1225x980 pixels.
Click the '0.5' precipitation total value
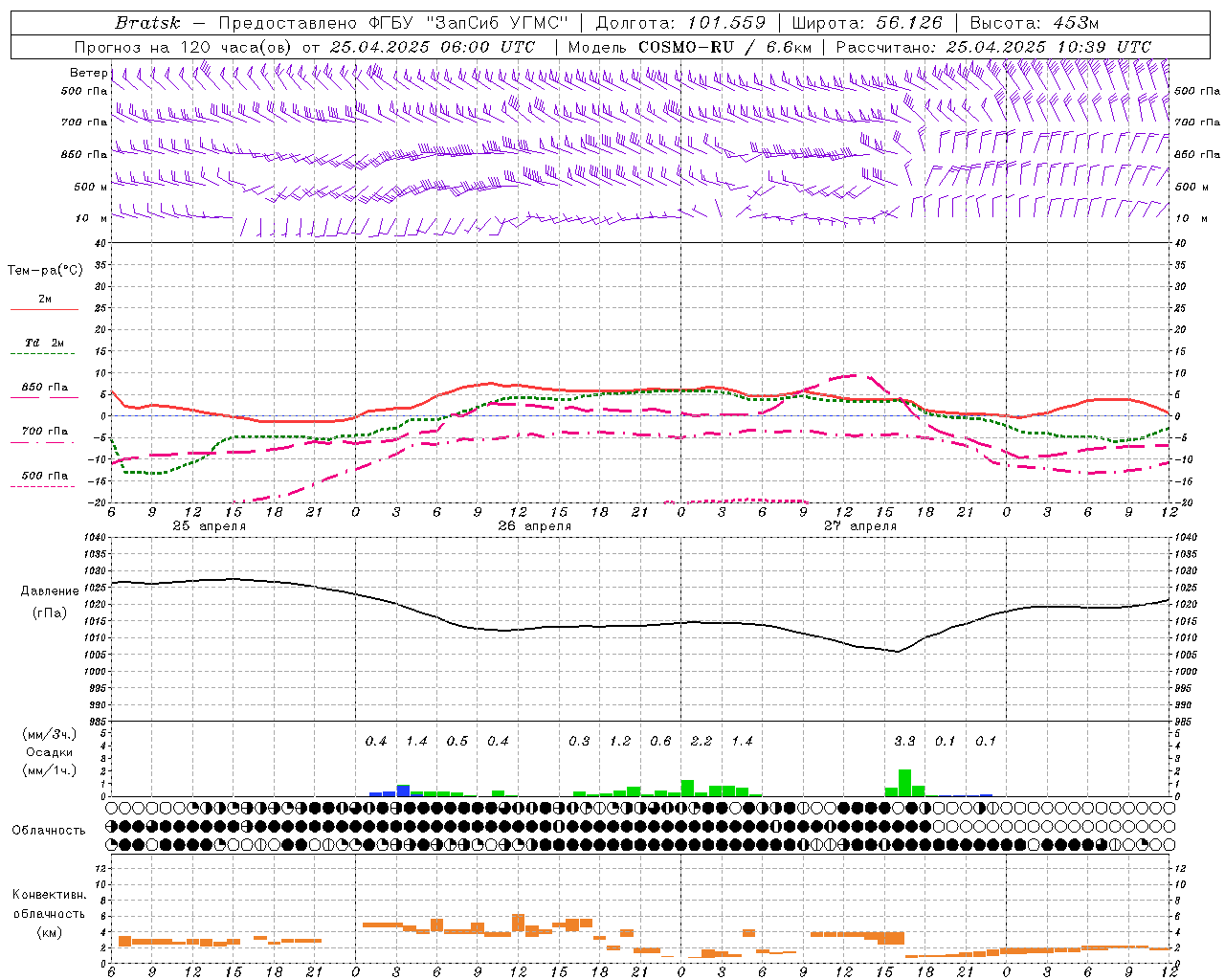point(457,742)
